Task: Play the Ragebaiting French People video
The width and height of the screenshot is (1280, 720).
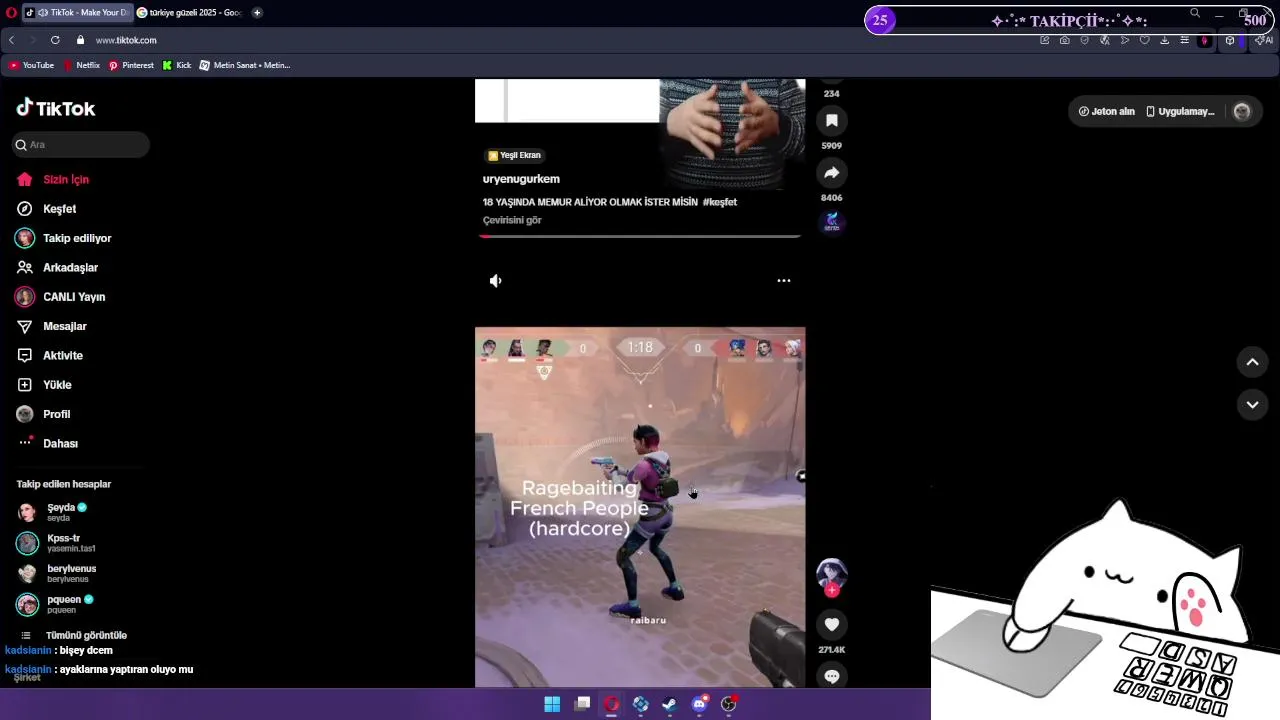Action: [x=640, y=507]
